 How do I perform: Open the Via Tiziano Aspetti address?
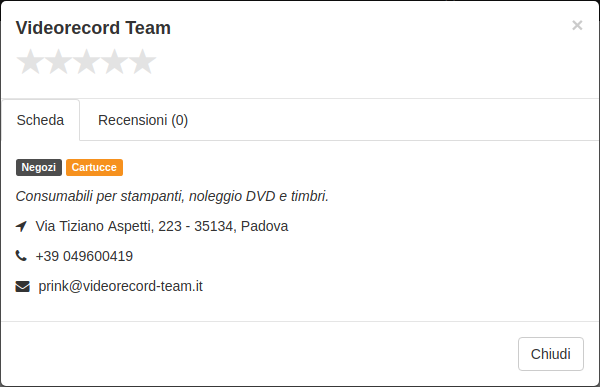(x=161, y=226)
